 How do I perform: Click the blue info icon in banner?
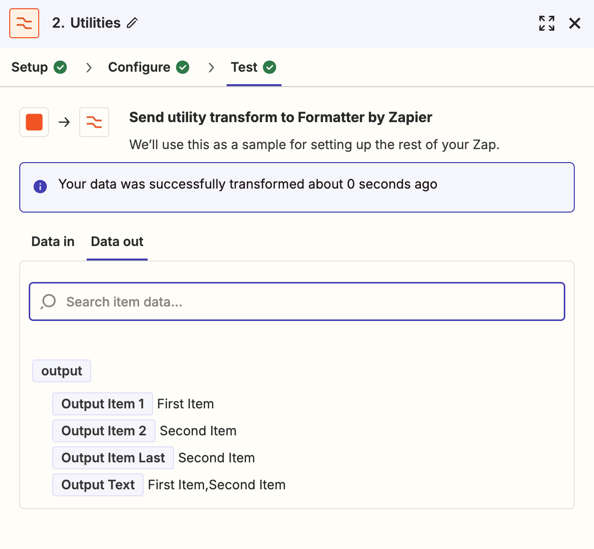tap(40, 186)
